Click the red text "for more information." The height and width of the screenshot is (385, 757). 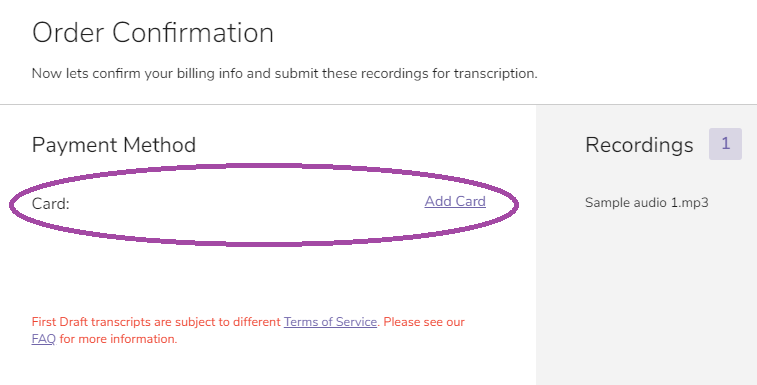click(118, 339)
